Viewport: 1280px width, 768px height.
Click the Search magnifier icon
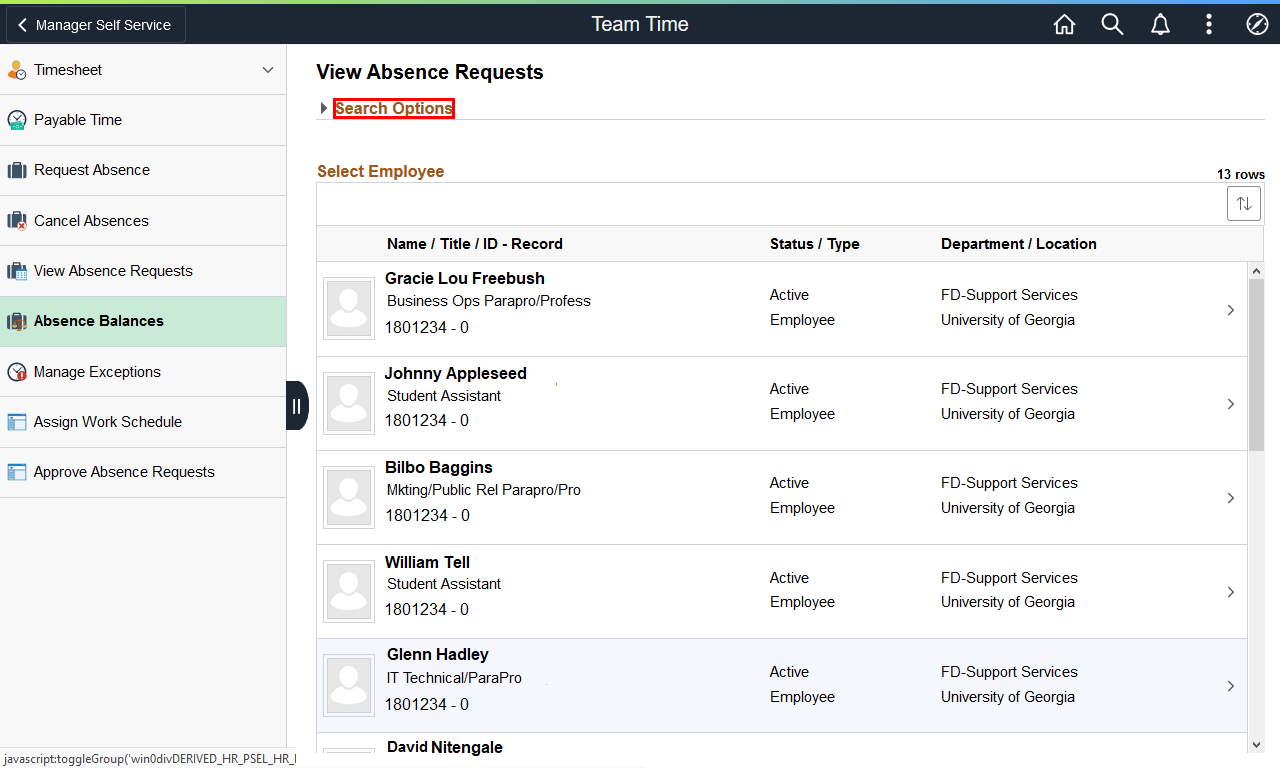(x=1112, y=25)
